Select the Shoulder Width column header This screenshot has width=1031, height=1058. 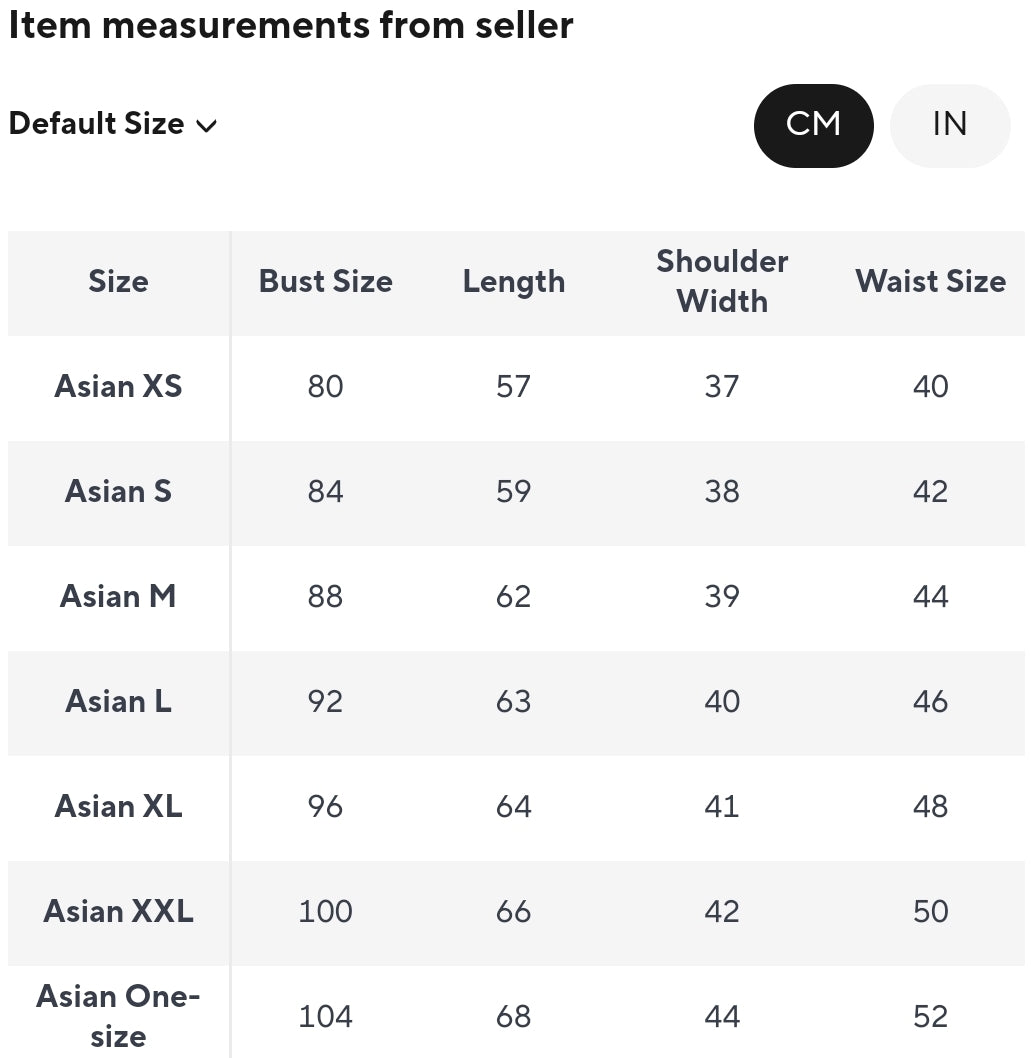pyautogui.click(x=722, y=282)
